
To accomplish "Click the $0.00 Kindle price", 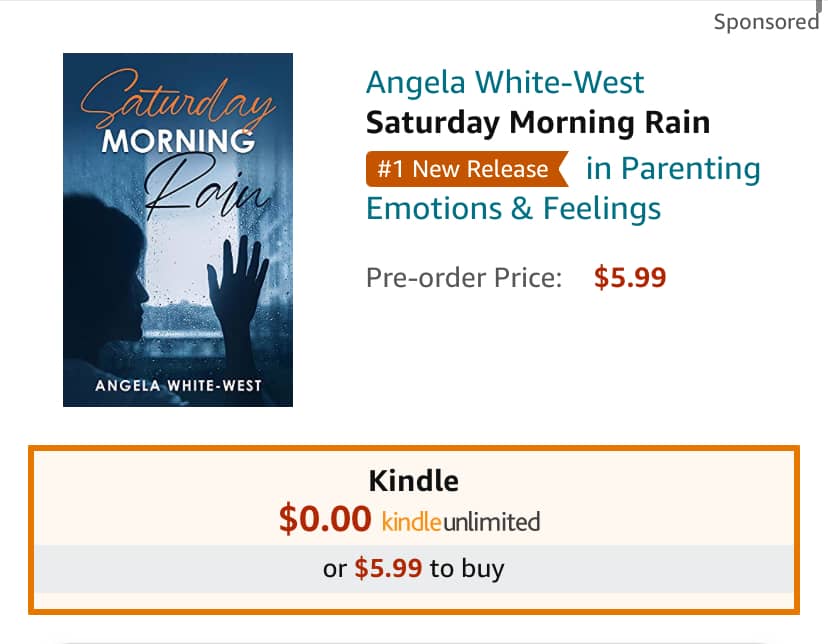I will 325,519.
